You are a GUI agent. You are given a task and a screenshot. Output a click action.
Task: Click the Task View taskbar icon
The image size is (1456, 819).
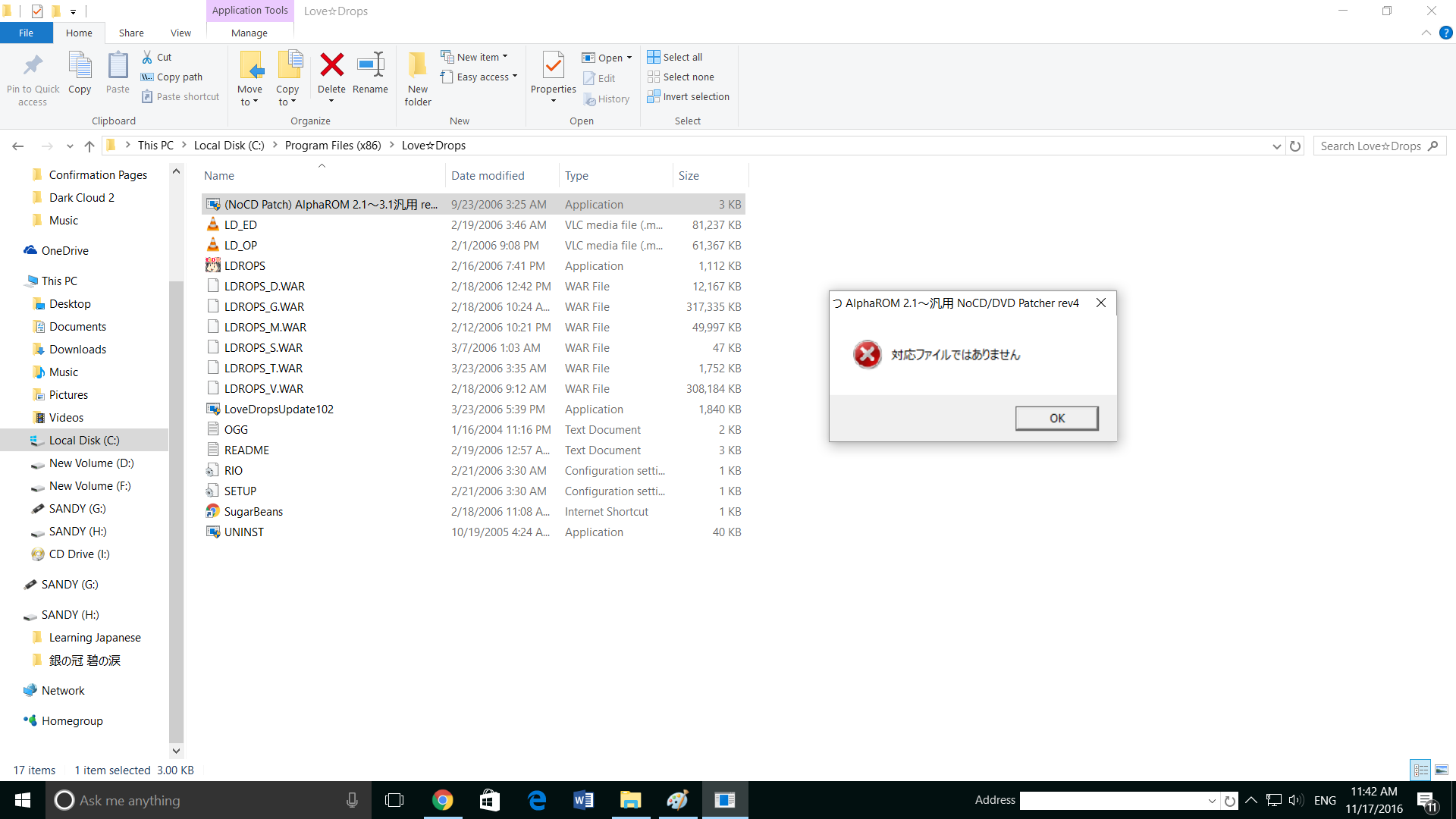[x=394, y=800]
